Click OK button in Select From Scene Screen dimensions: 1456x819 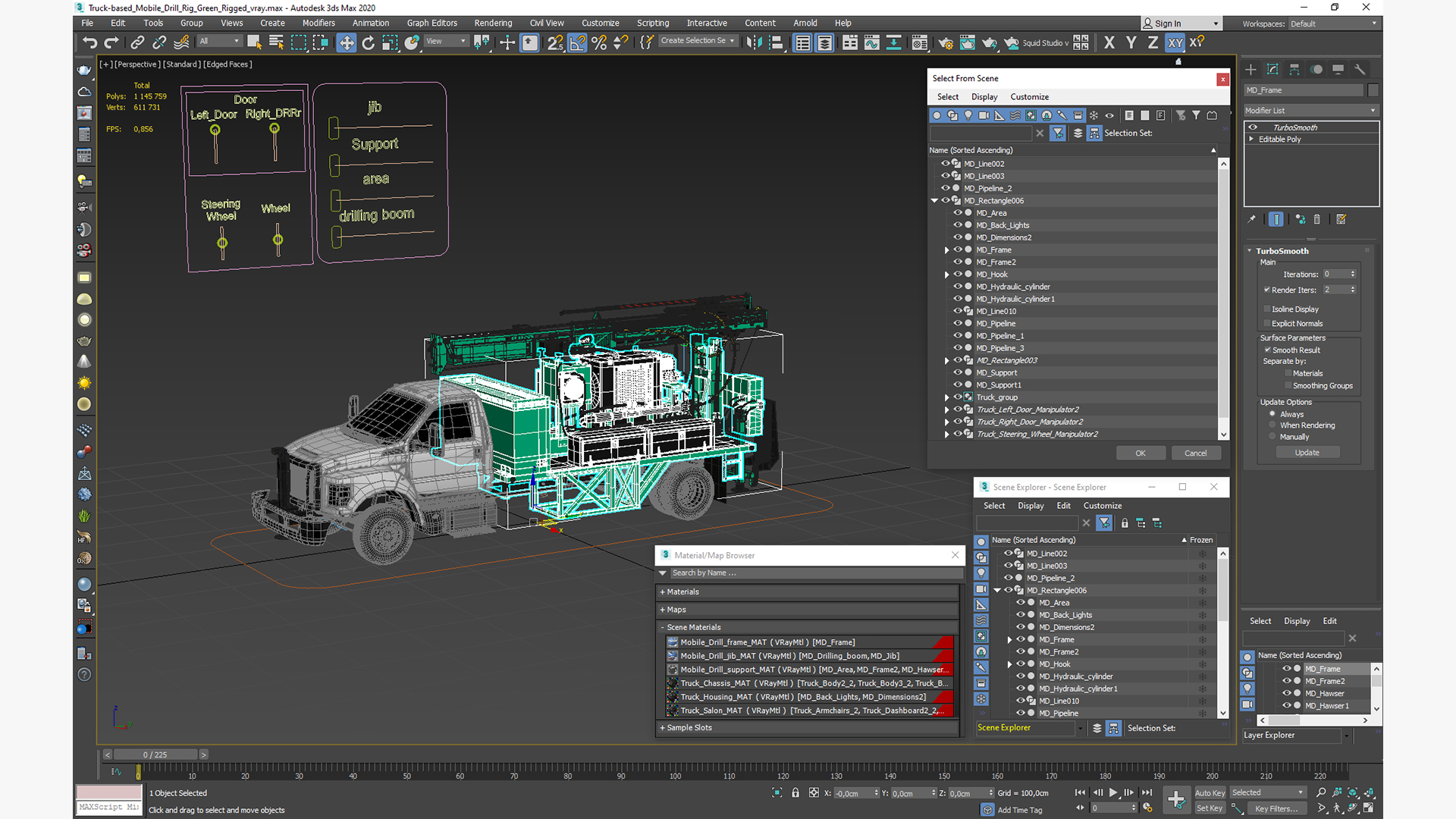click(1140, 452)
